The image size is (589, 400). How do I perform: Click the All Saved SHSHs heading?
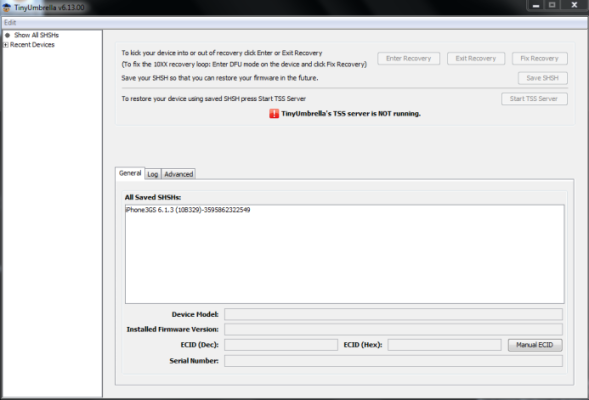[x=153, y=197]
